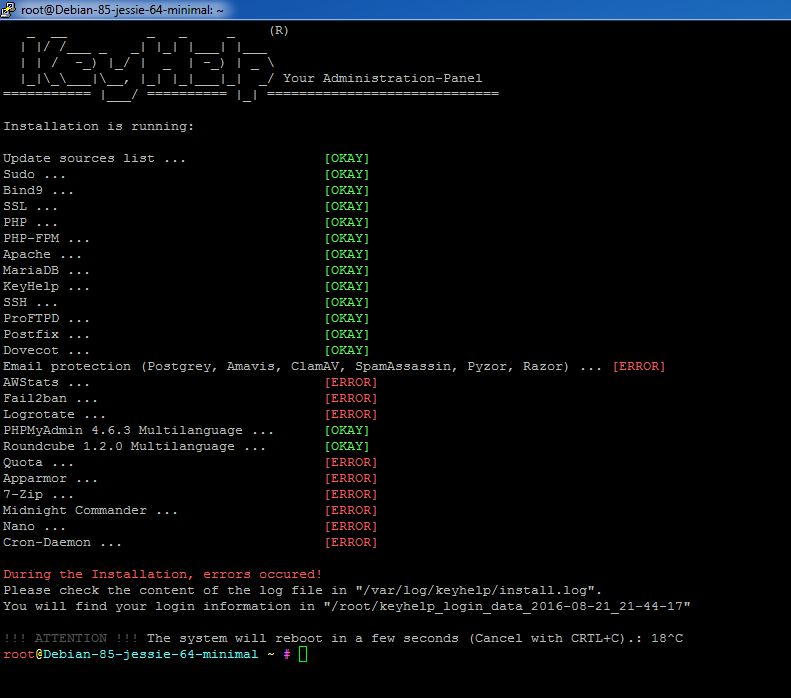Image resolution: width=791 pixels, height=698 pixels.
Task: Click the 'Your Administration-Panel' banner text
Action: 382,79
